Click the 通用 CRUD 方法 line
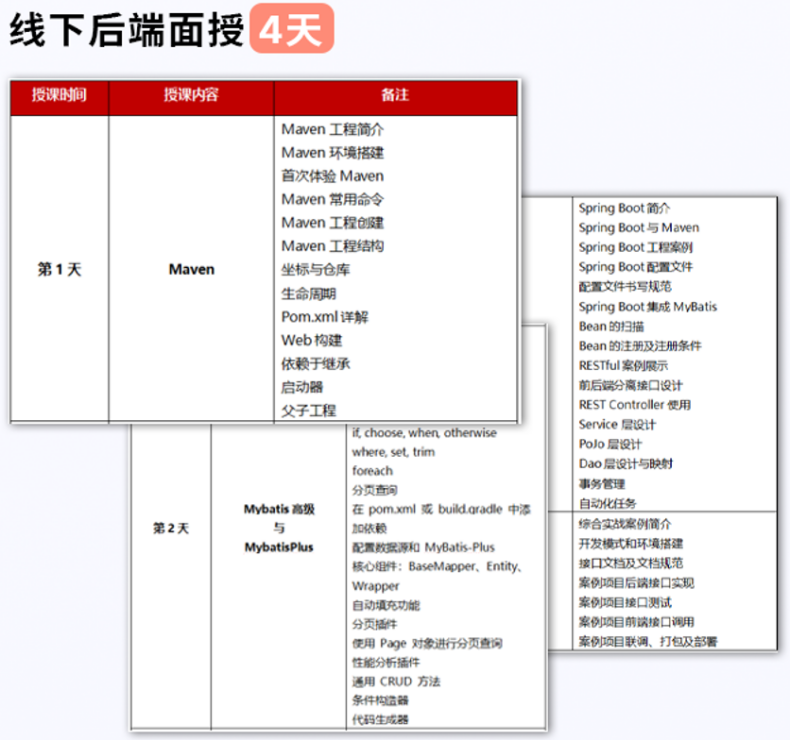The width and height of the screenshot is (790, 740). 396,682
